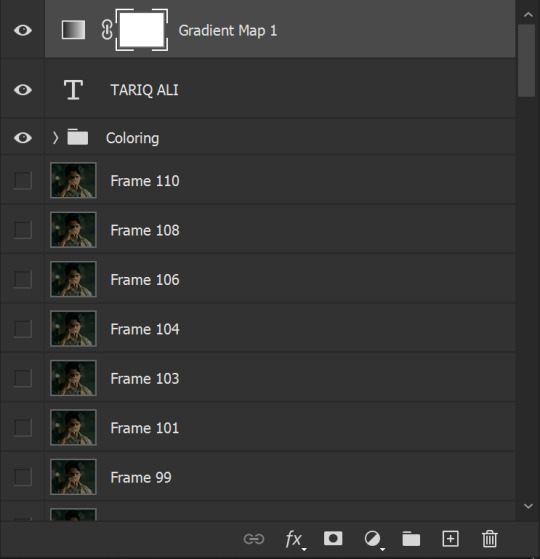This screenshot has height=559, width=540.
Task: Click the scroll up arrow
Action: (x=528, y=15)
